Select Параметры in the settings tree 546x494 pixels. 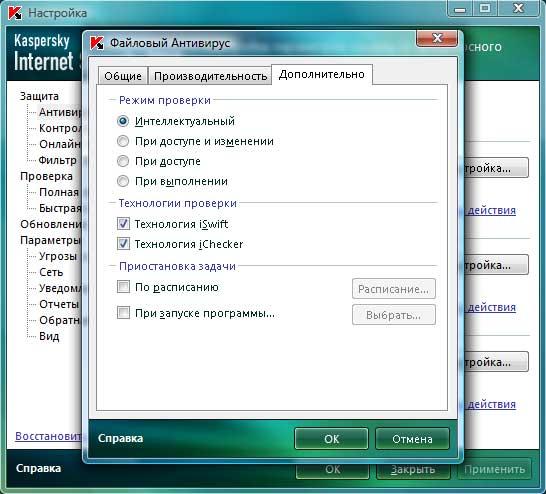pos(50,240)
